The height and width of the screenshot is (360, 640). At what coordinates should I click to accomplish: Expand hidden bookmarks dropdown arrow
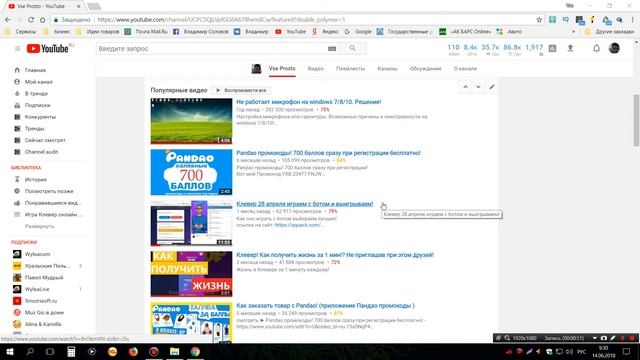pos(573,31)
